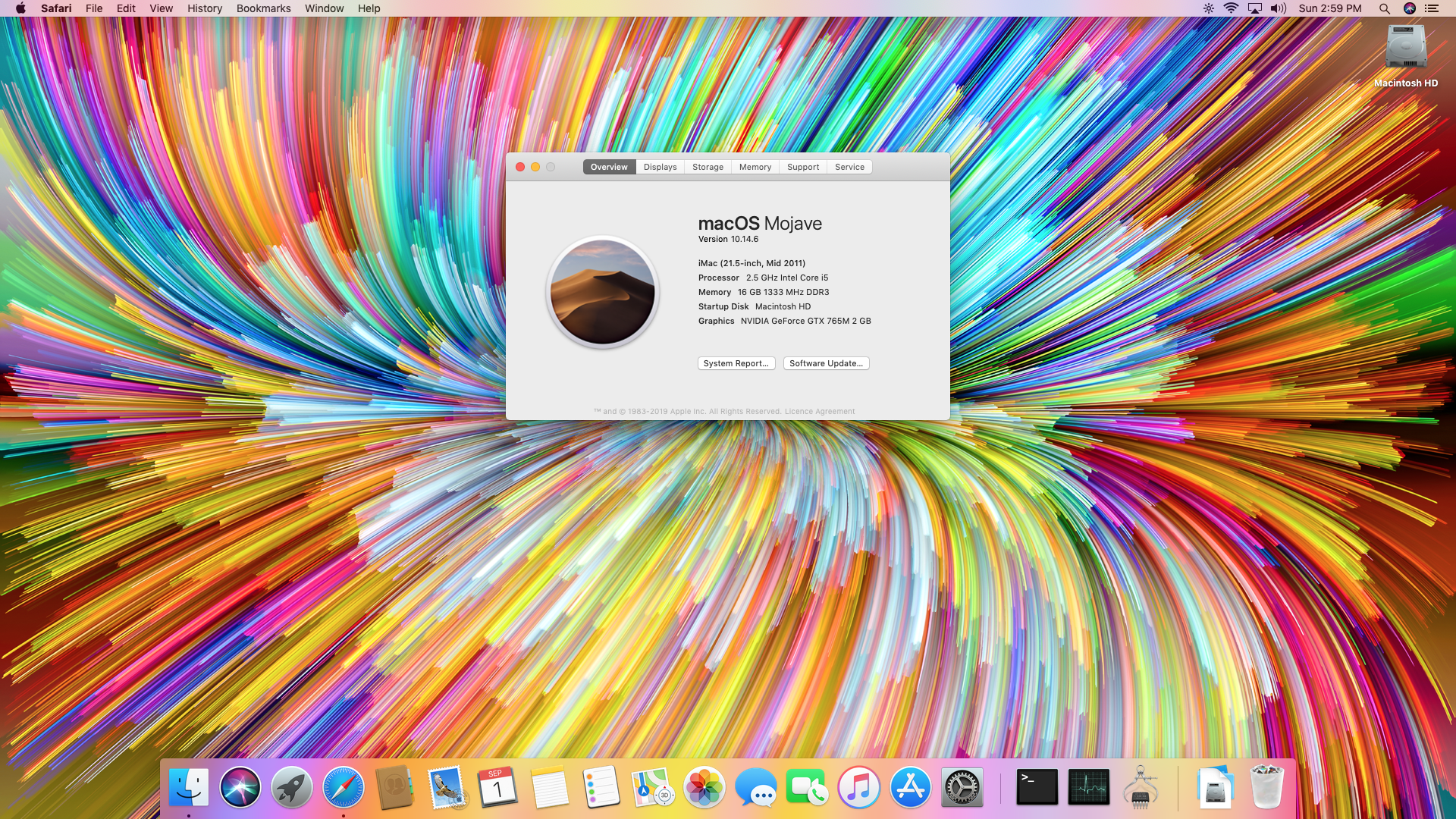Viewport: 1456px width, 819px height.
Task: Open FaceTime app in Dock
Action: point(808,787)
